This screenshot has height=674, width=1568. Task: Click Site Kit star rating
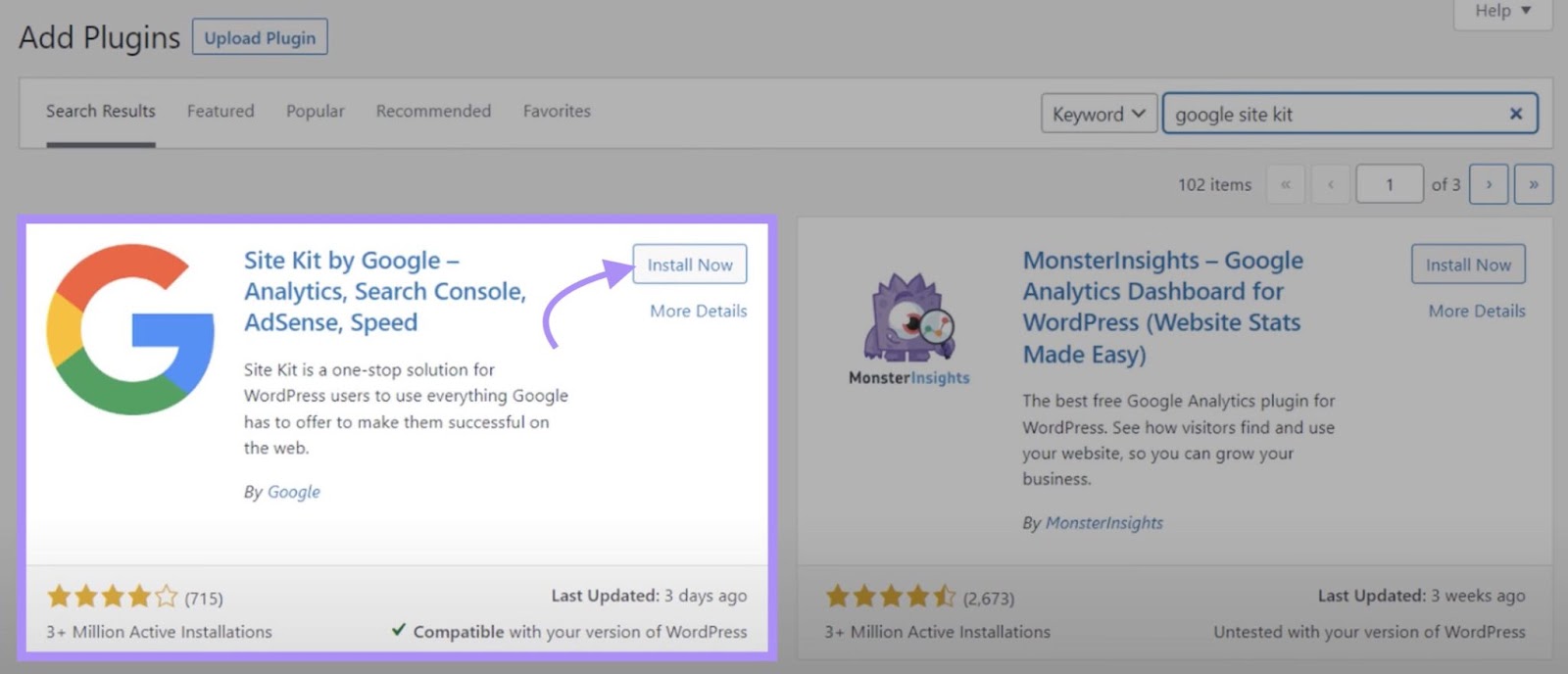(113, 597)
